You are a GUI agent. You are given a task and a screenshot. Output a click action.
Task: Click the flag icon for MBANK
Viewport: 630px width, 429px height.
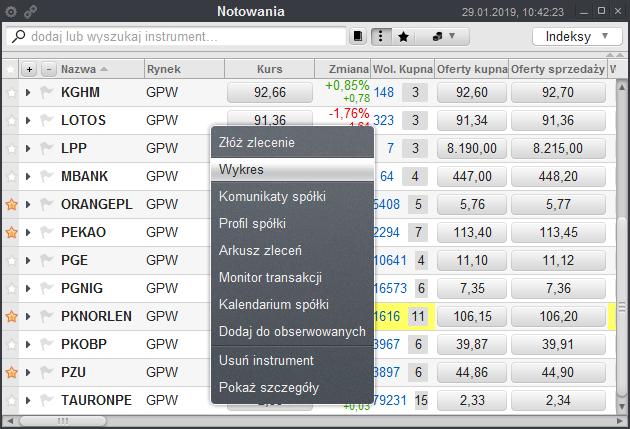47,176
